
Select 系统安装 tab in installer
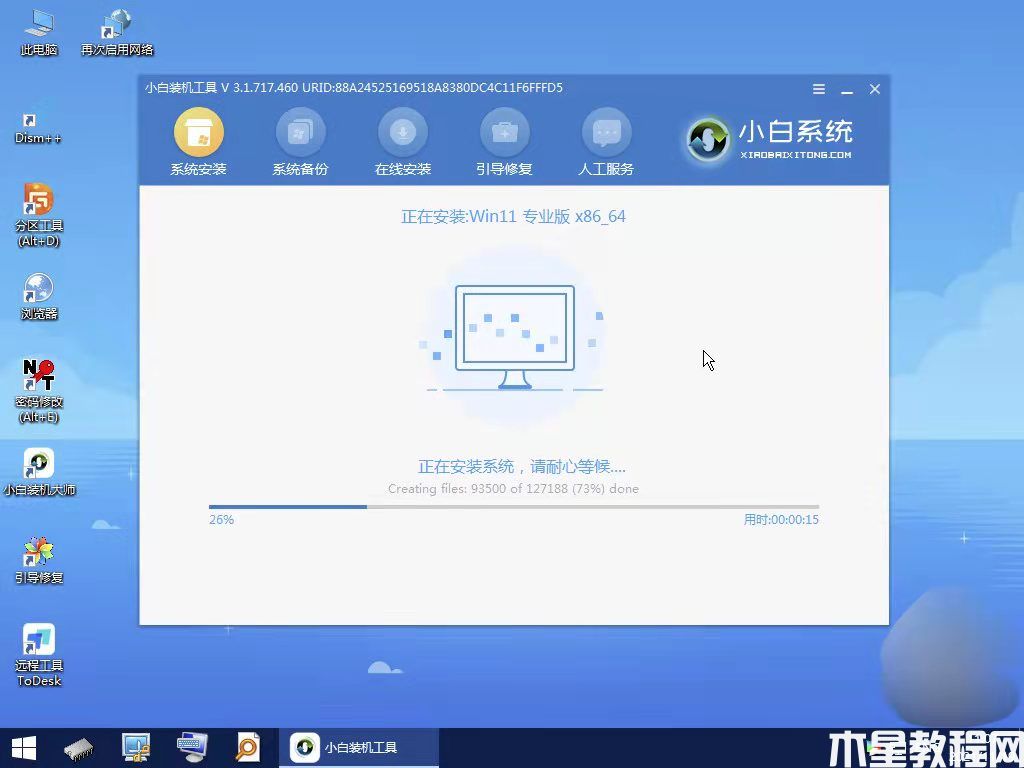point(199,142)
